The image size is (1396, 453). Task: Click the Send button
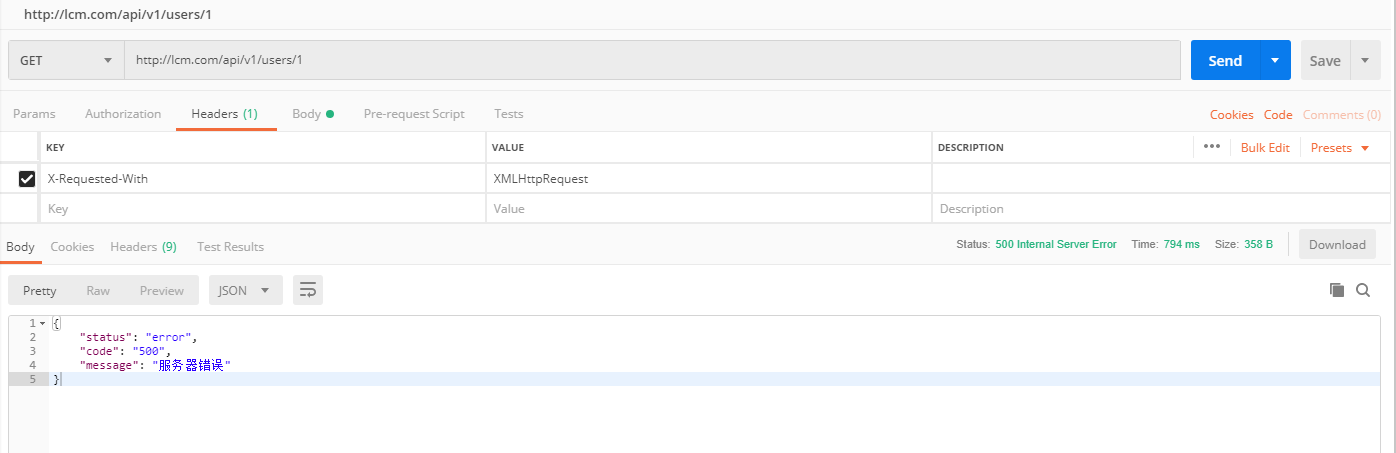click(1225, 60)
